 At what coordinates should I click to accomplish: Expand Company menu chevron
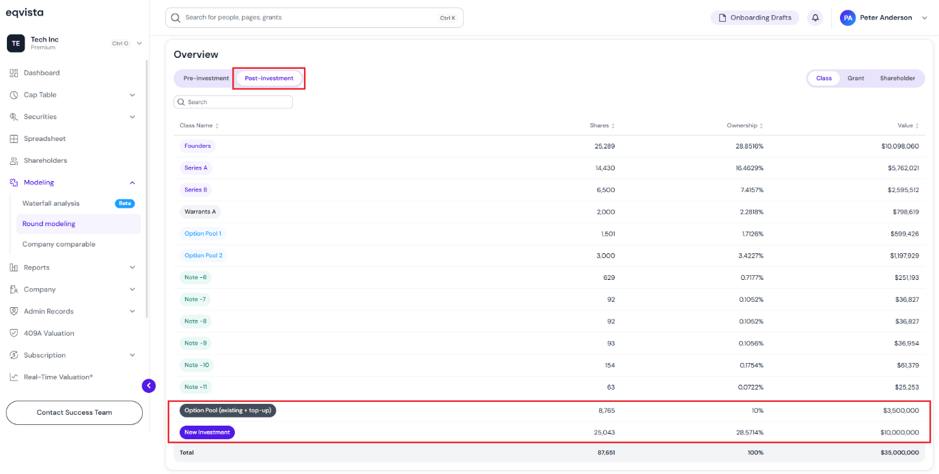tap(132, 289)
